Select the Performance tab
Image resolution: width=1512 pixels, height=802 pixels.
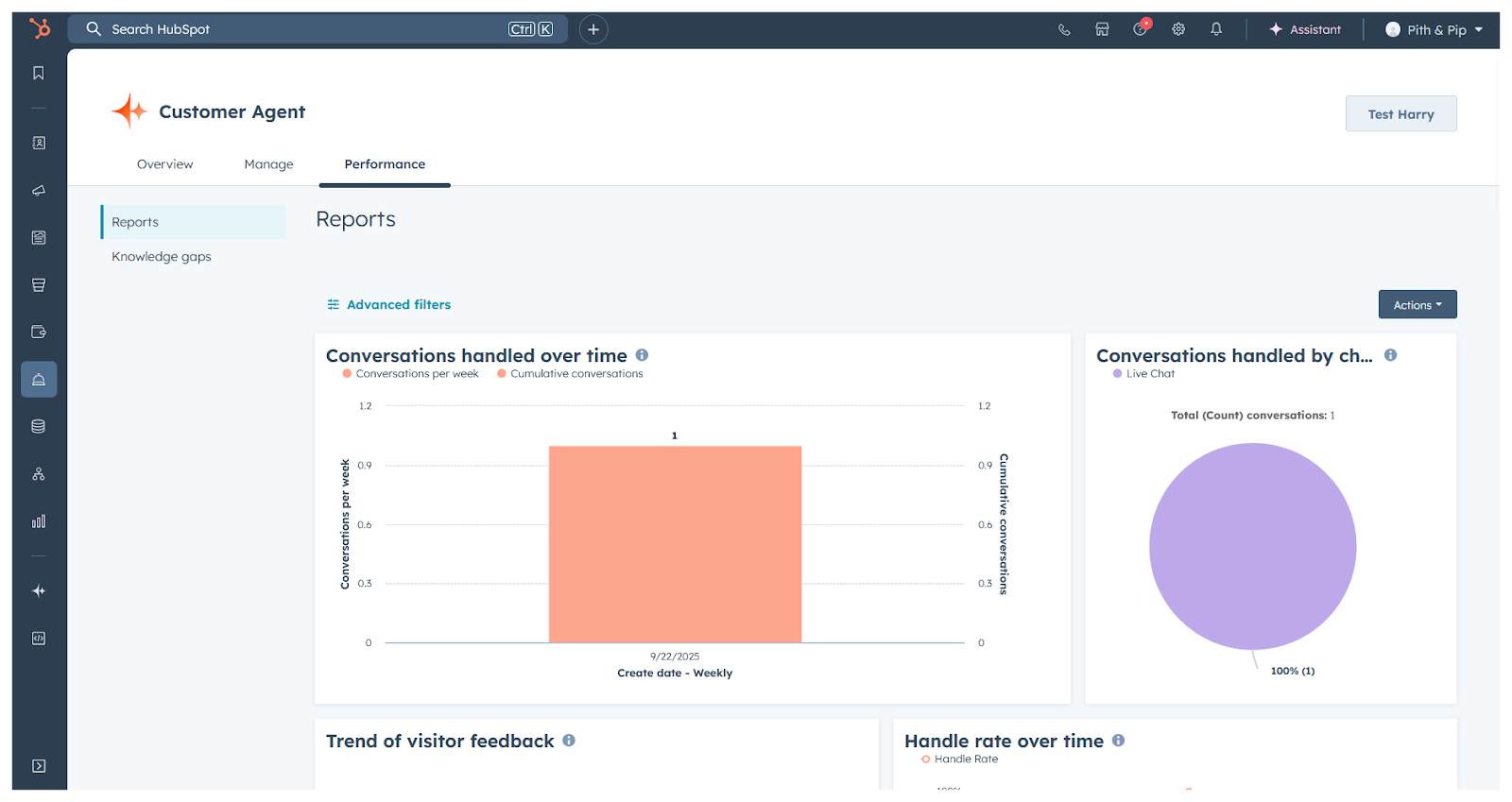[x=385, y=164]
